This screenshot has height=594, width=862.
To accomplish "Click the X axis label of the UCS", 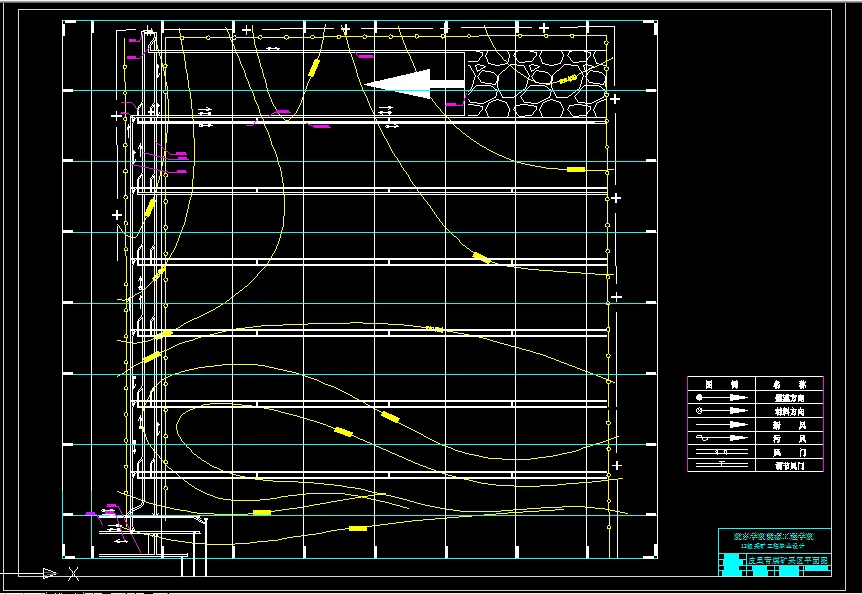I will (x=74, y=575).
